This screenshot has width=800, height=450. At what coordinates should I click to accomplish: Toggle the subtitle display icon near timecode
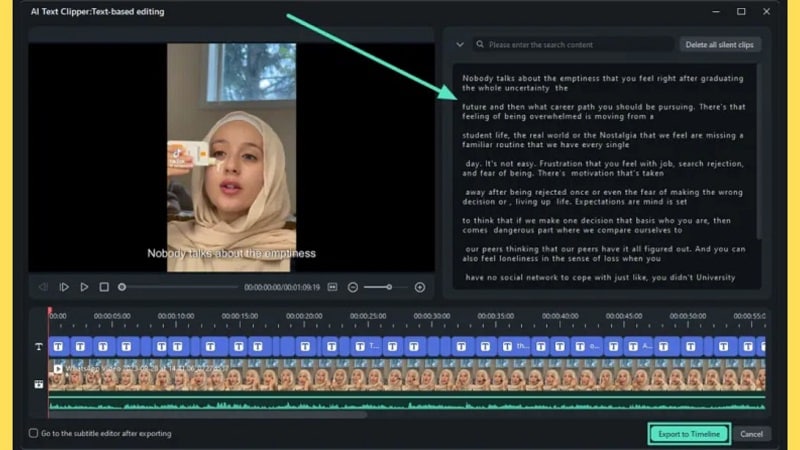333,287
